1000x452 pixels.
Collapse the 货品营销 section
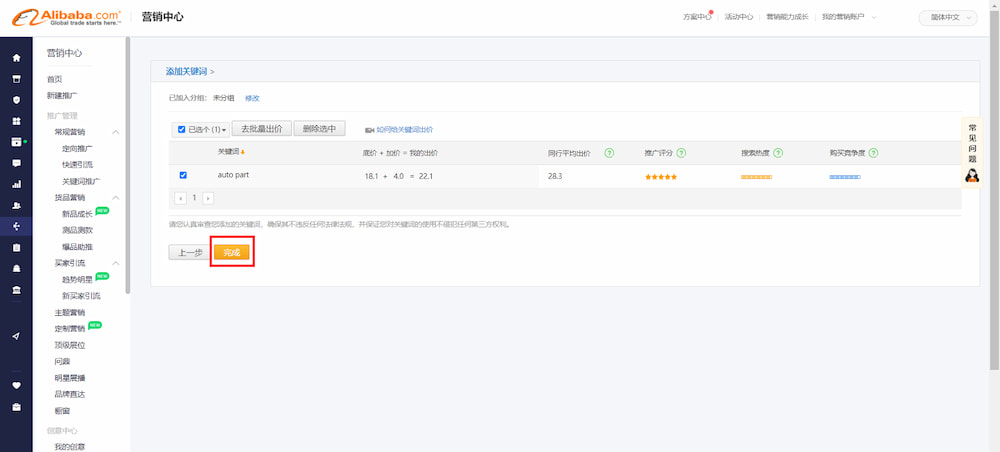coord(116,198)
